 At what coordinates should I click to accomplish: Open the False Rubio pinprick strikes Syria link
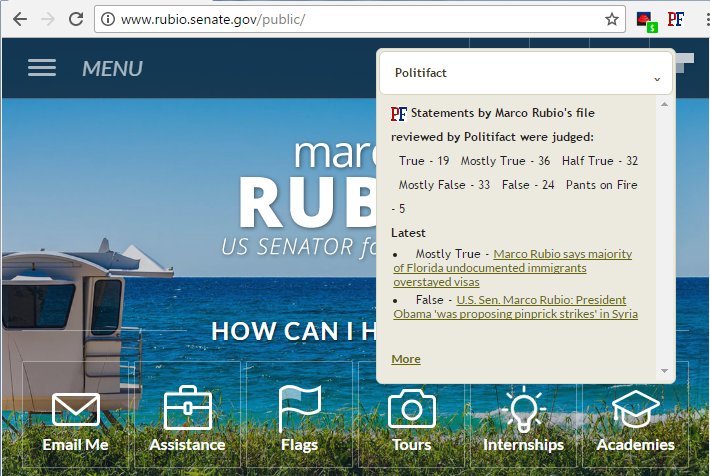(x=516, y=307)
